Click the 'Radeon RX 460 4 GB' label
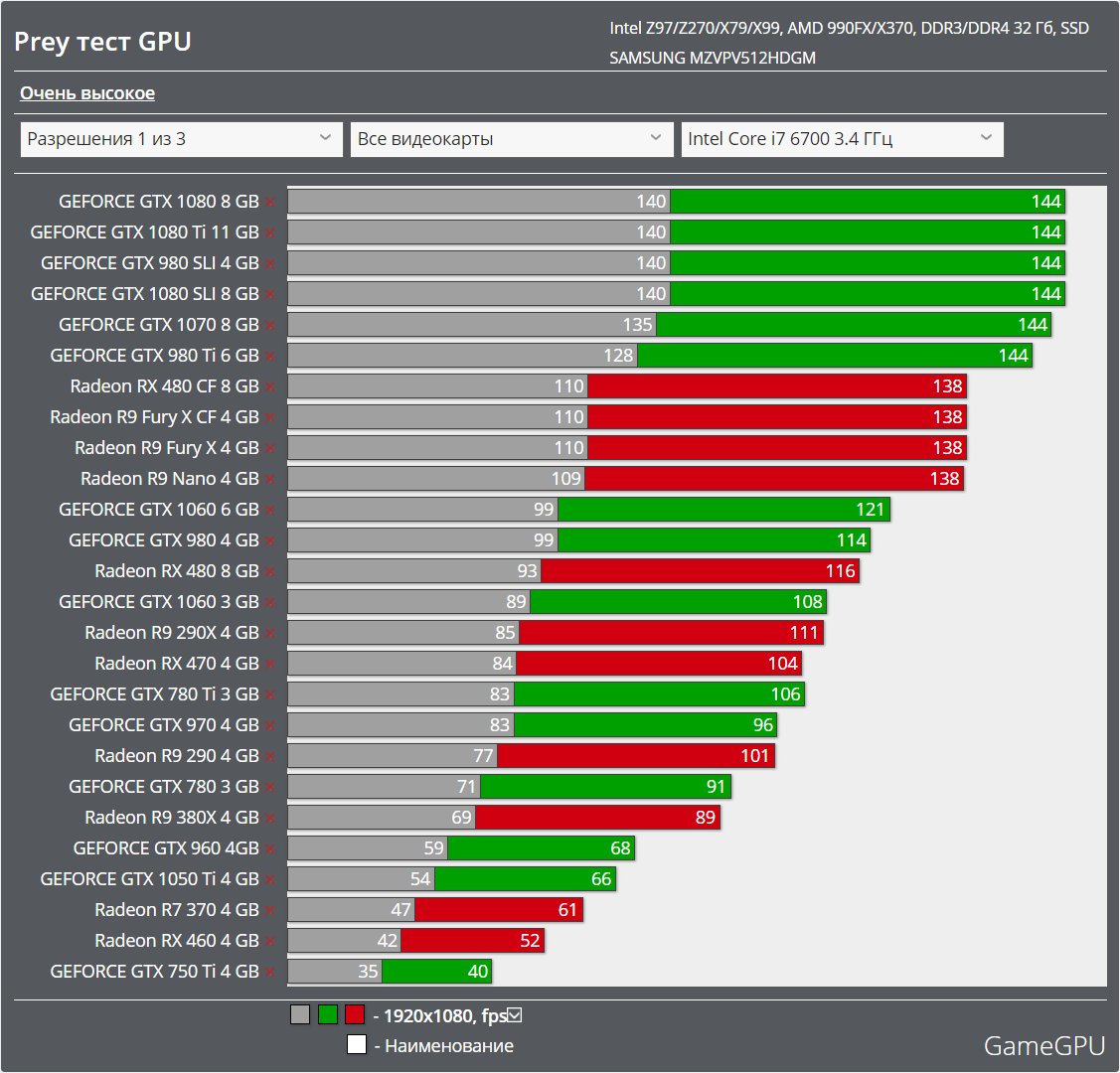The image size is (1120, 1073). pos(177,941)
